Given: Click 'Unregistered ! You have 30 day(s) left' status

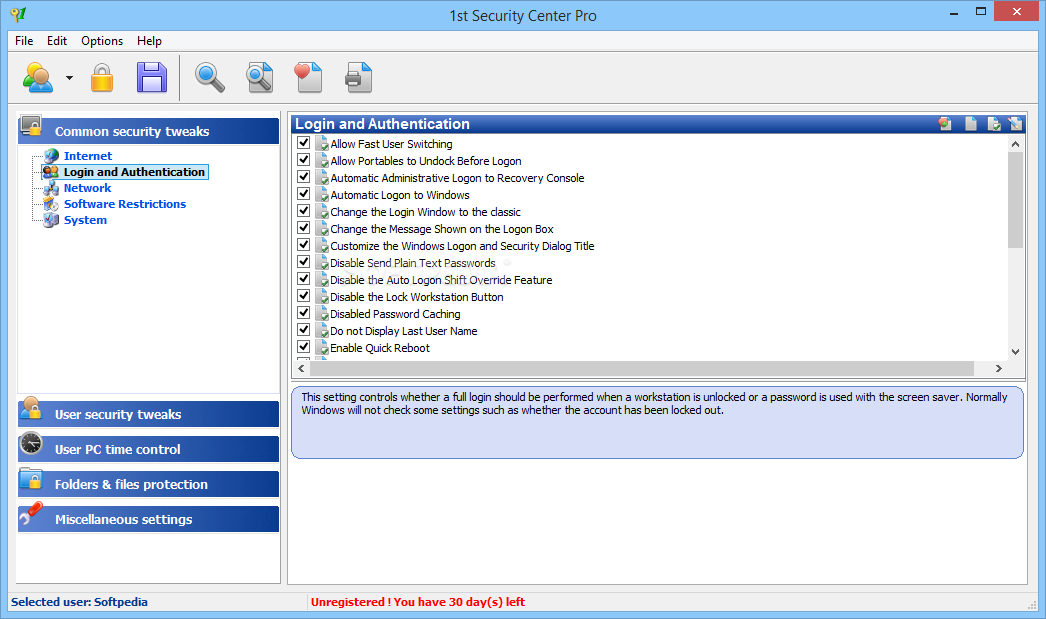Looking at the screenshot, I should (x=418, y=602).
